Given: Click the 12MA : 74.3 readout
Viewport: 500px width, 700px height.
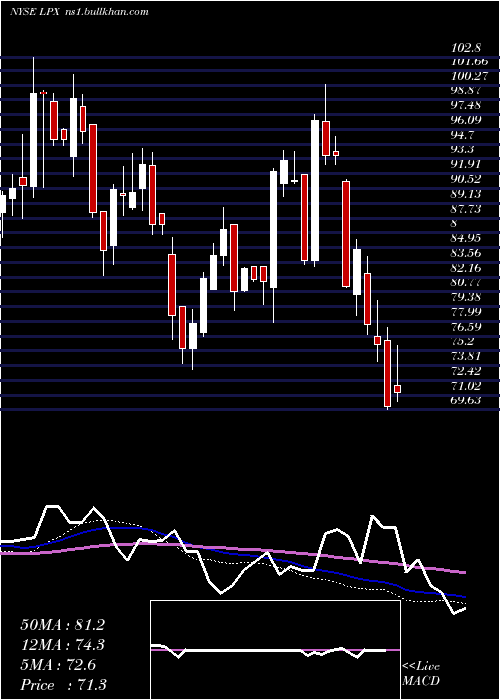Looking at the screenshot, I should click(62, 645).
